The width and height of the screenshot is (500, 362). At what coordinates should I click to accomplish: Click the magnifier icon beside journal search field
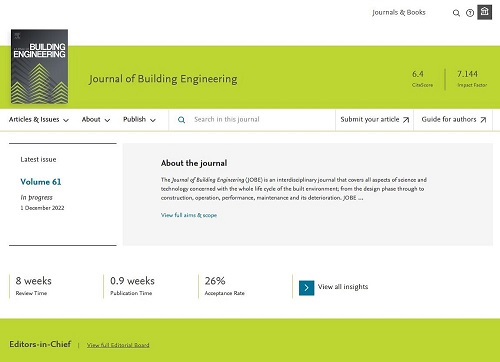(x=181, y=120)
